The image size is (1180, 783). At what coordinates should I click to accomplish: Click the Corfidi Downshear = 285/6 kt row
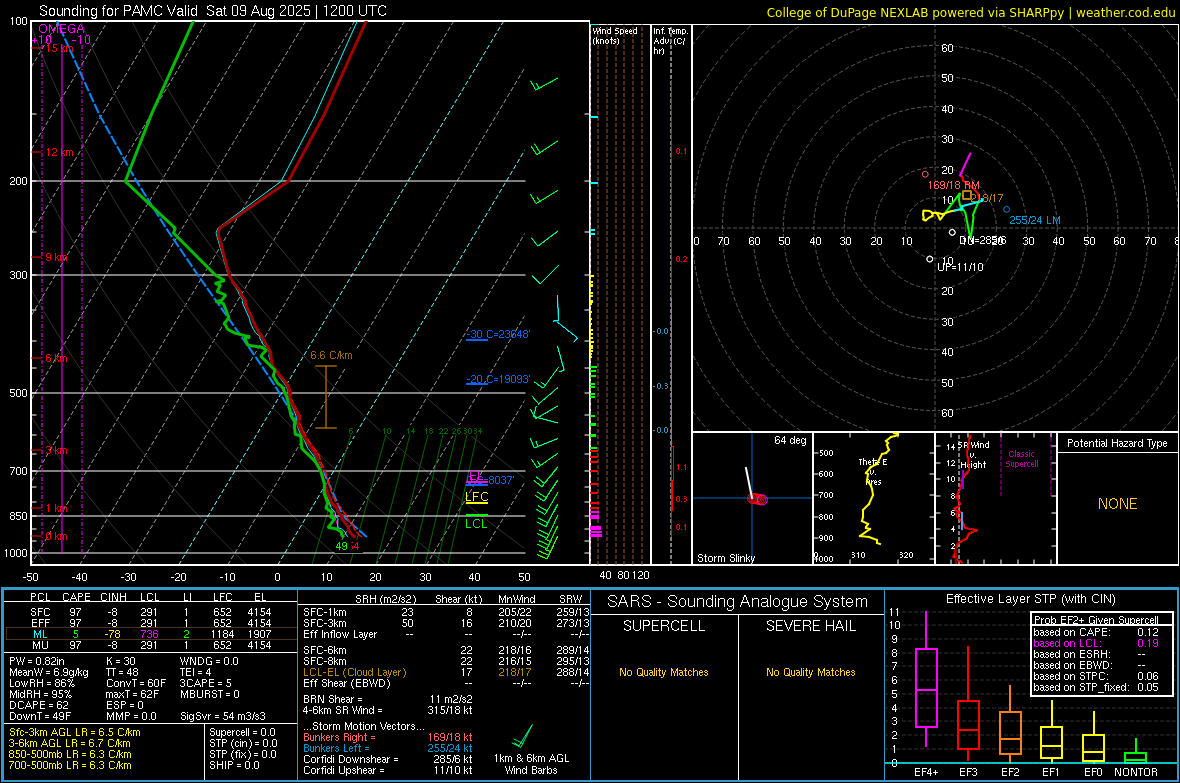pyautogui.click(x=388, y=760)
